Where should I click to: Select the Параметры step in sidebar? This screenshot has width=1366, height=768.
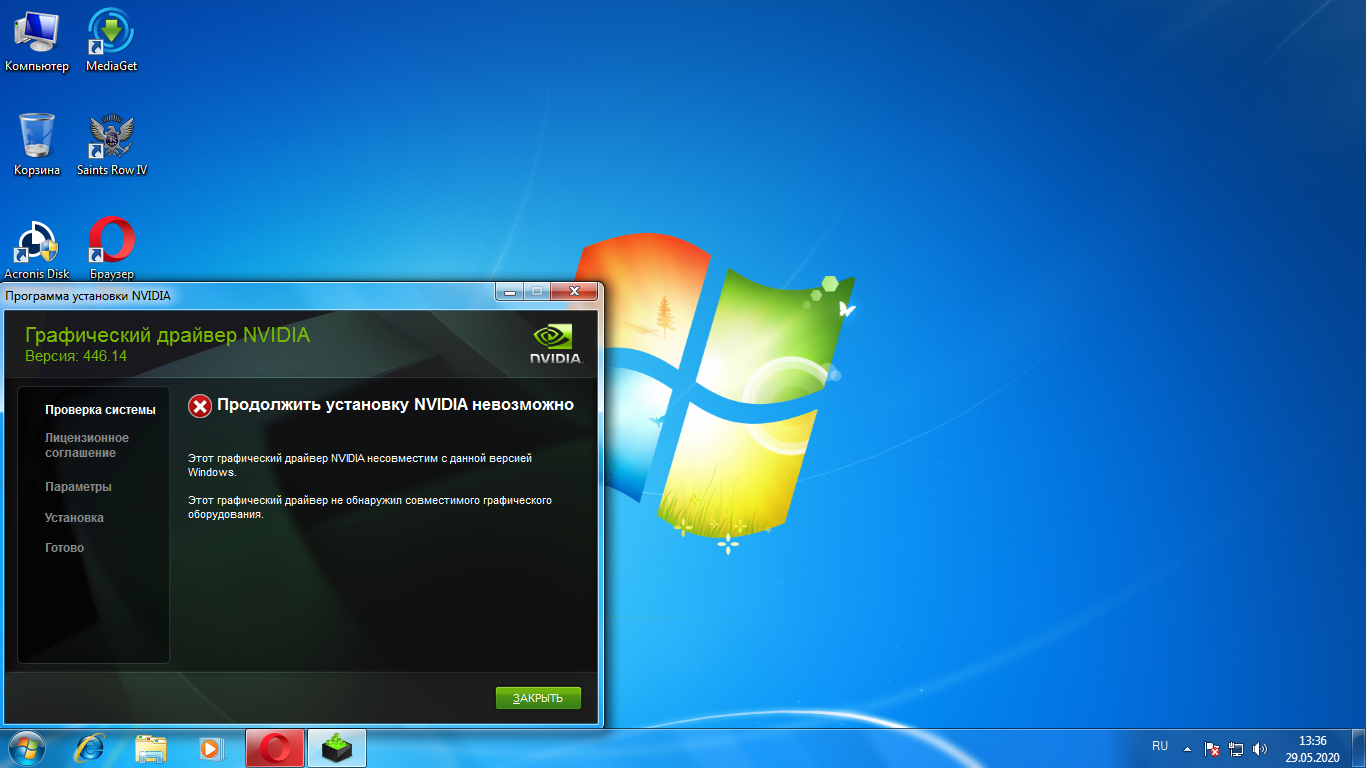coord(78,487)
